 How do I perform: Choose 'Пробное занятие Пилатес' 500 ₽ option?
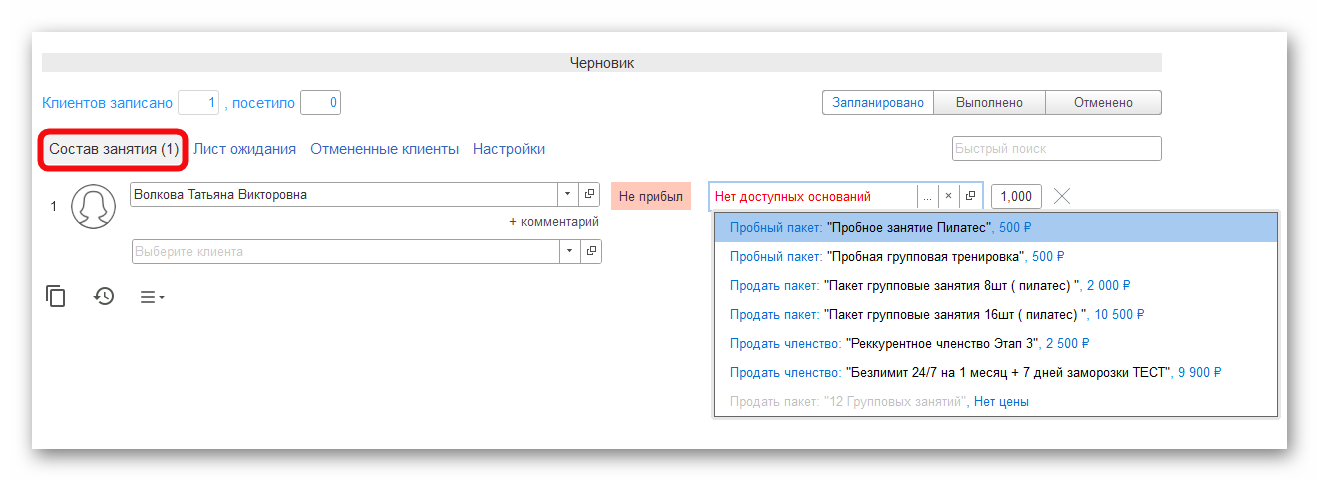[x=996, y=227]
